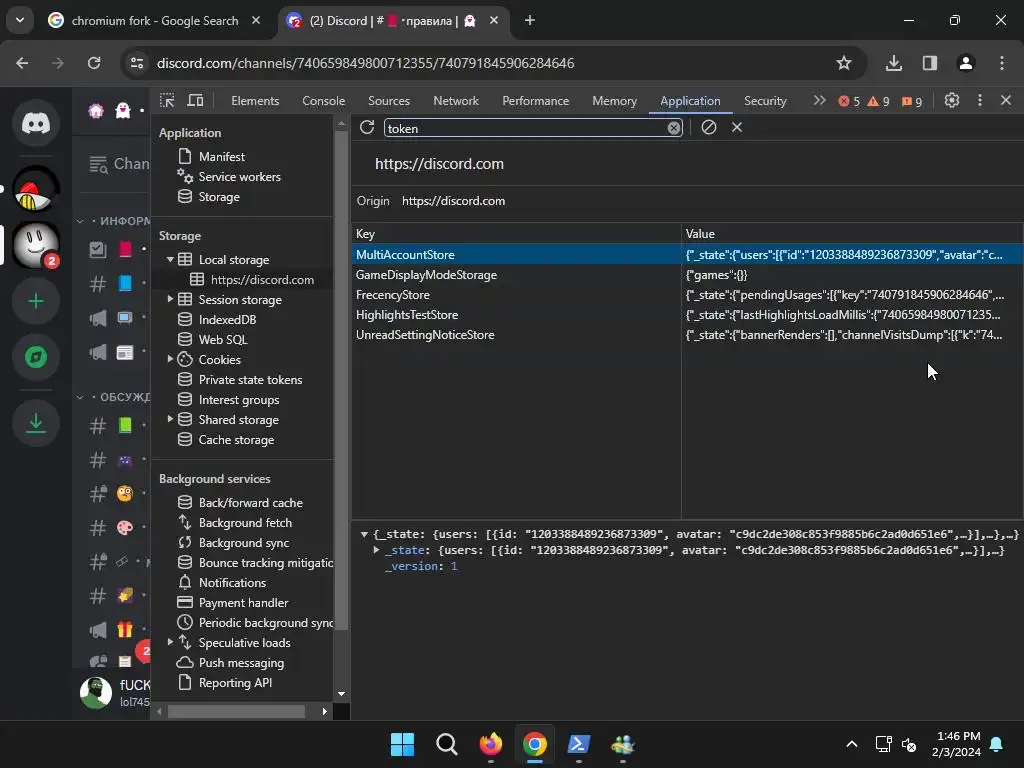Delete selected storage entry with X
Image resolution: width=1024 pixels, height=768 pixels.
(737, 127)
